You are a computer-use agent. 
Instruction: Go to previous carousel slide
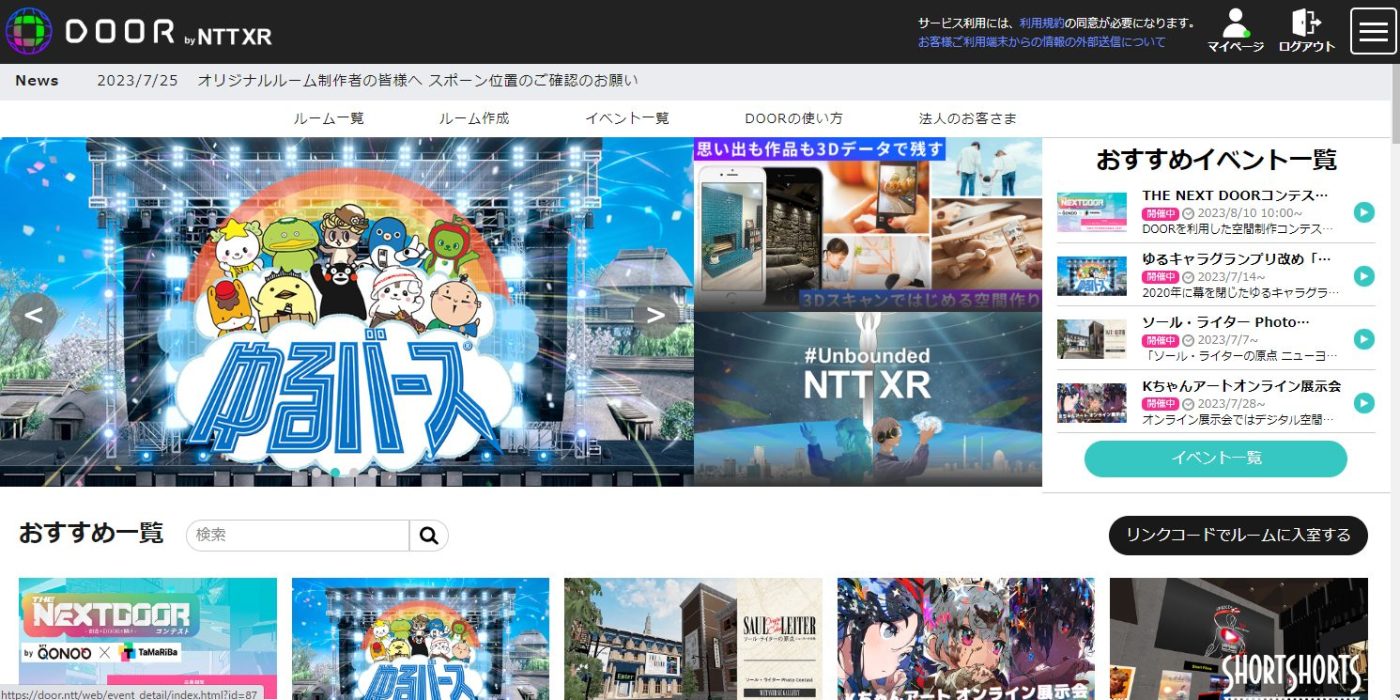pyautogui.click(x=34, y=316)
